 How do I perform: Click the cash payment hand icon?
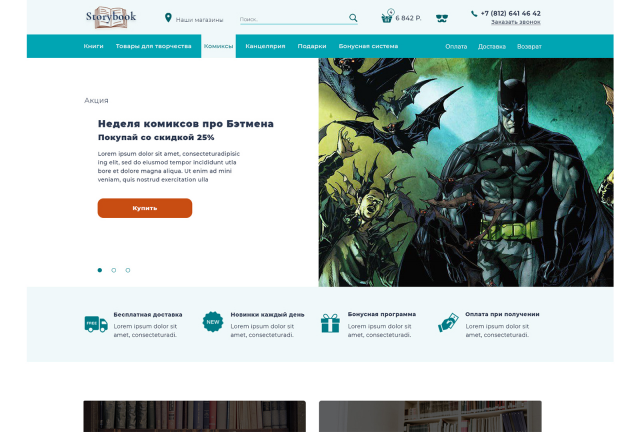tap(448, 323)
